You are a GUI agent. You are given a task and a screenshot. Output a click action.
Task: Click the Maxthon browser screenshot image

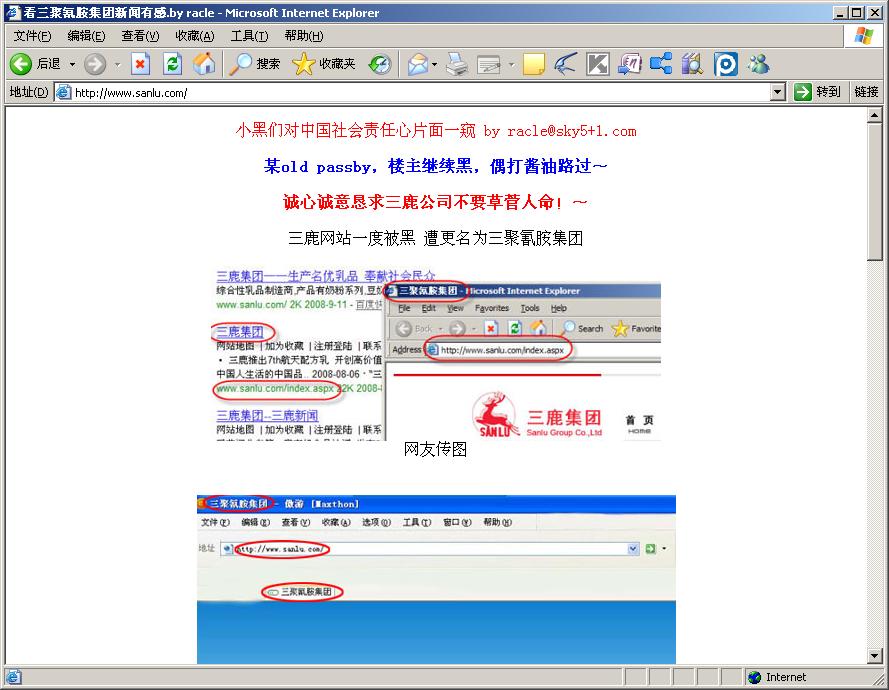pos(436,579)
